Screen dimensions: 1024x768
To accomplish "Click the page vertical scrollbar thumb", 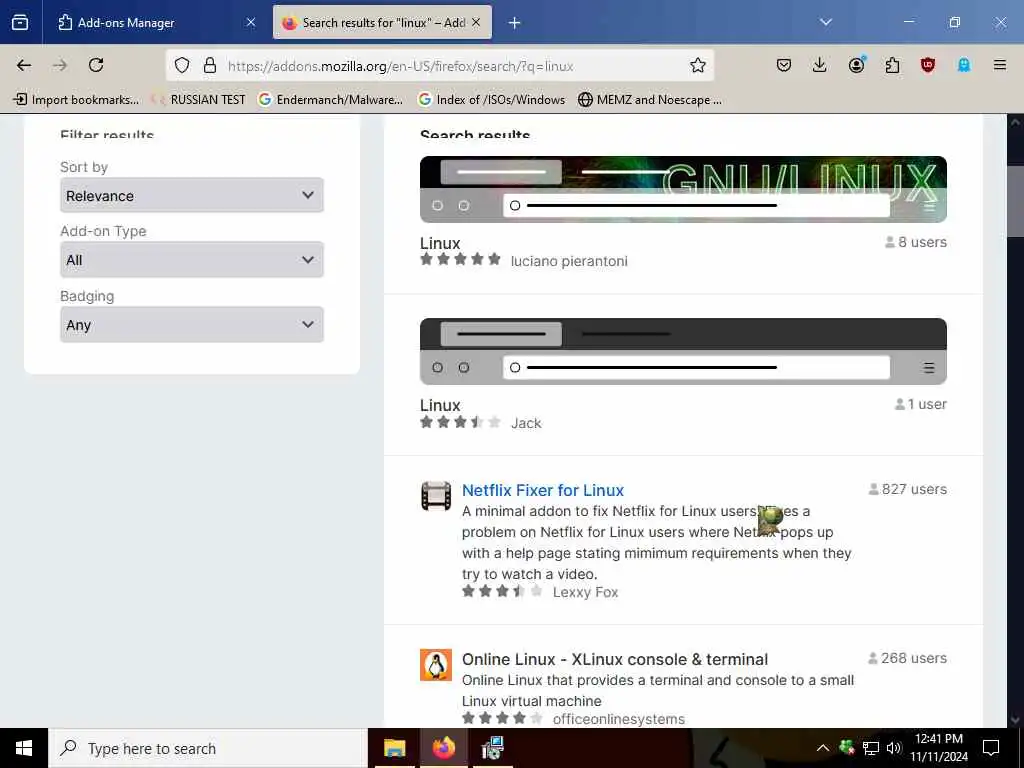I will (1016, 202).
